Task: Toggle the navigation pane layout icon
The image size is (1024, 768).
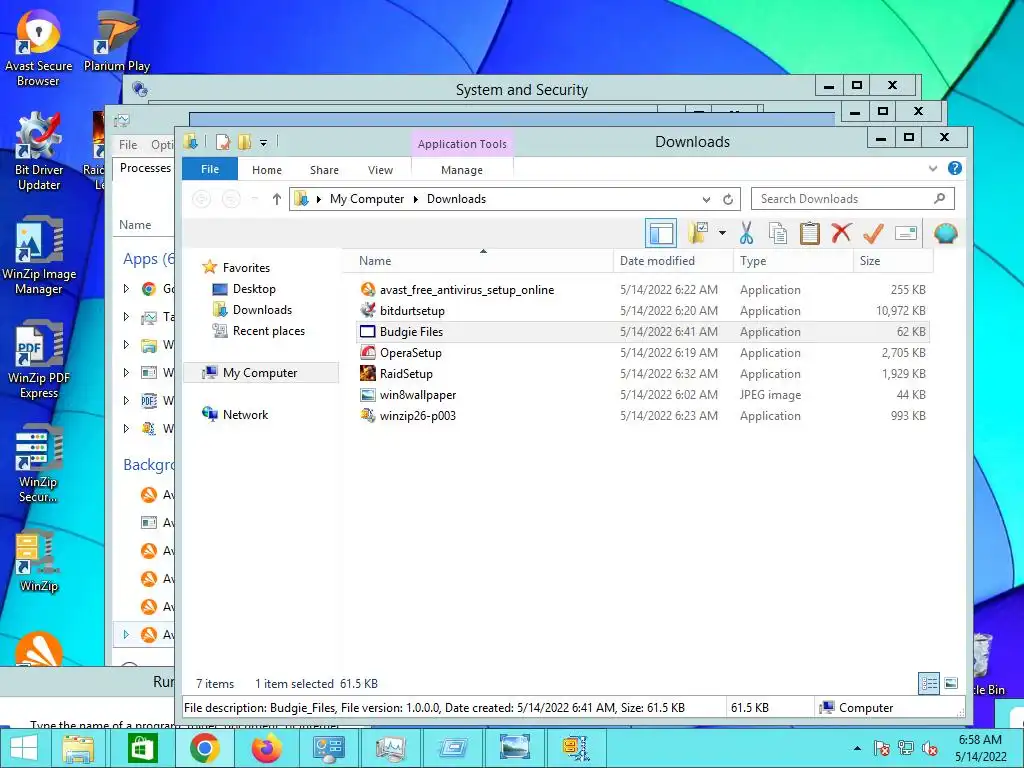Action: [661, 233]
